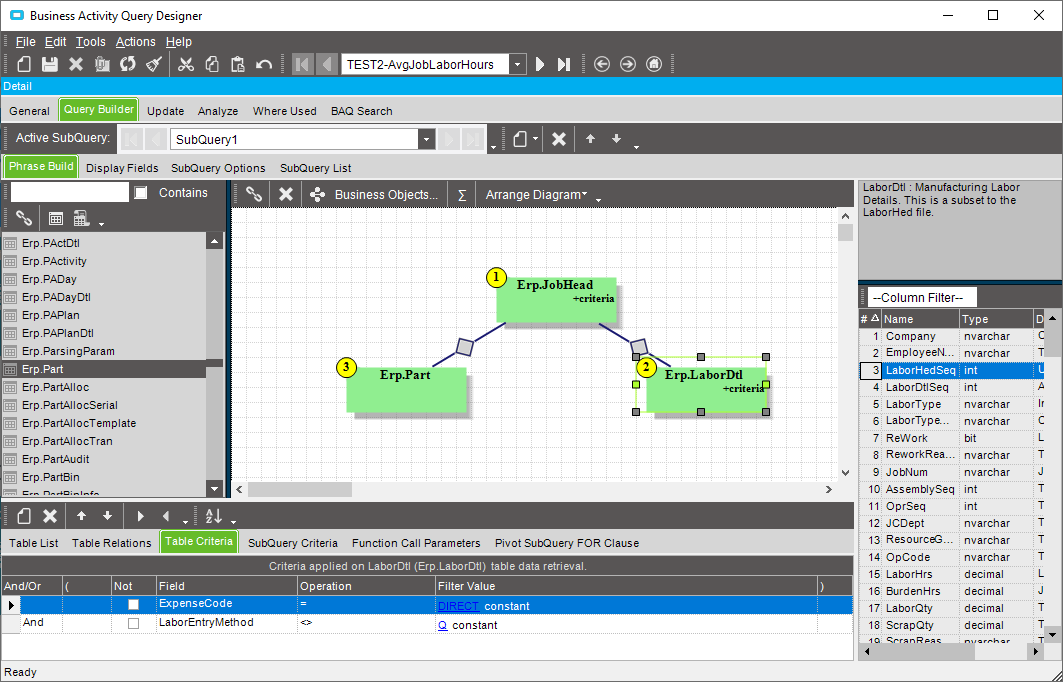The height and width of the screenshot is (682, 1063).
Task: Save the current query
Action: tap(49, 64)
